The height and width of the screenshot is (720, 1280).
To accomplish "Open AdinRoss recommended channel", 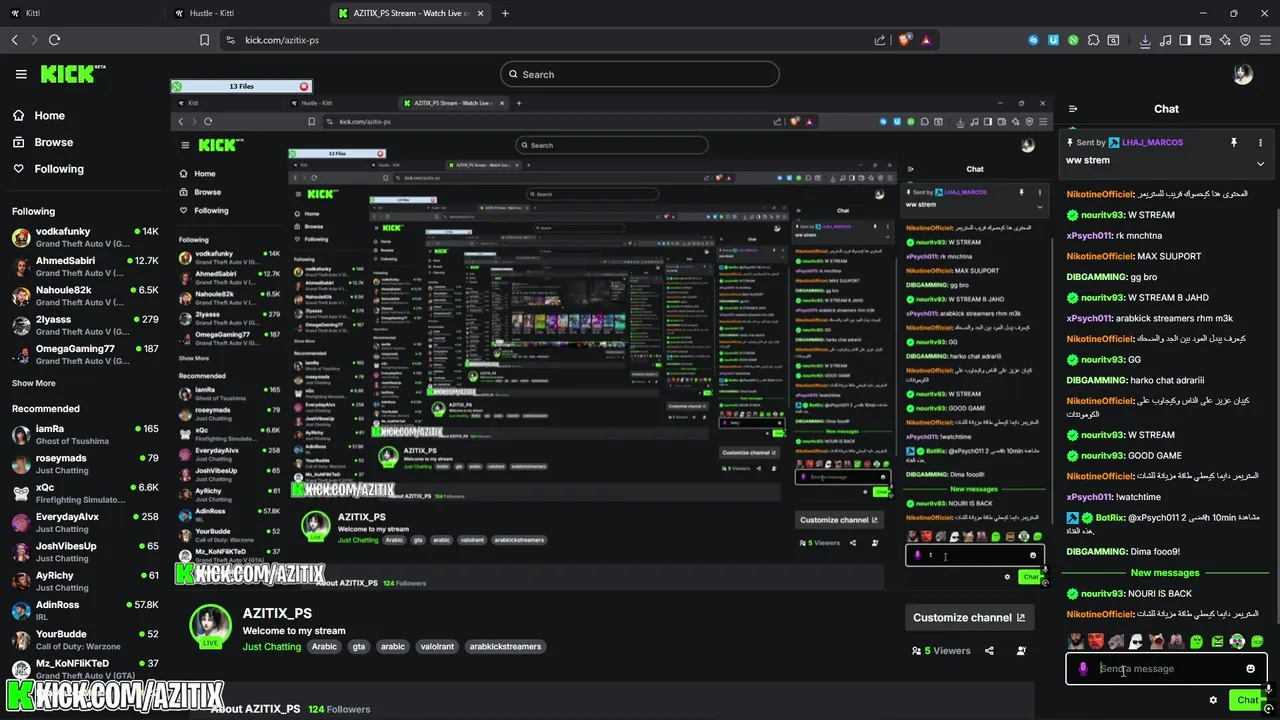I will 85,610.
